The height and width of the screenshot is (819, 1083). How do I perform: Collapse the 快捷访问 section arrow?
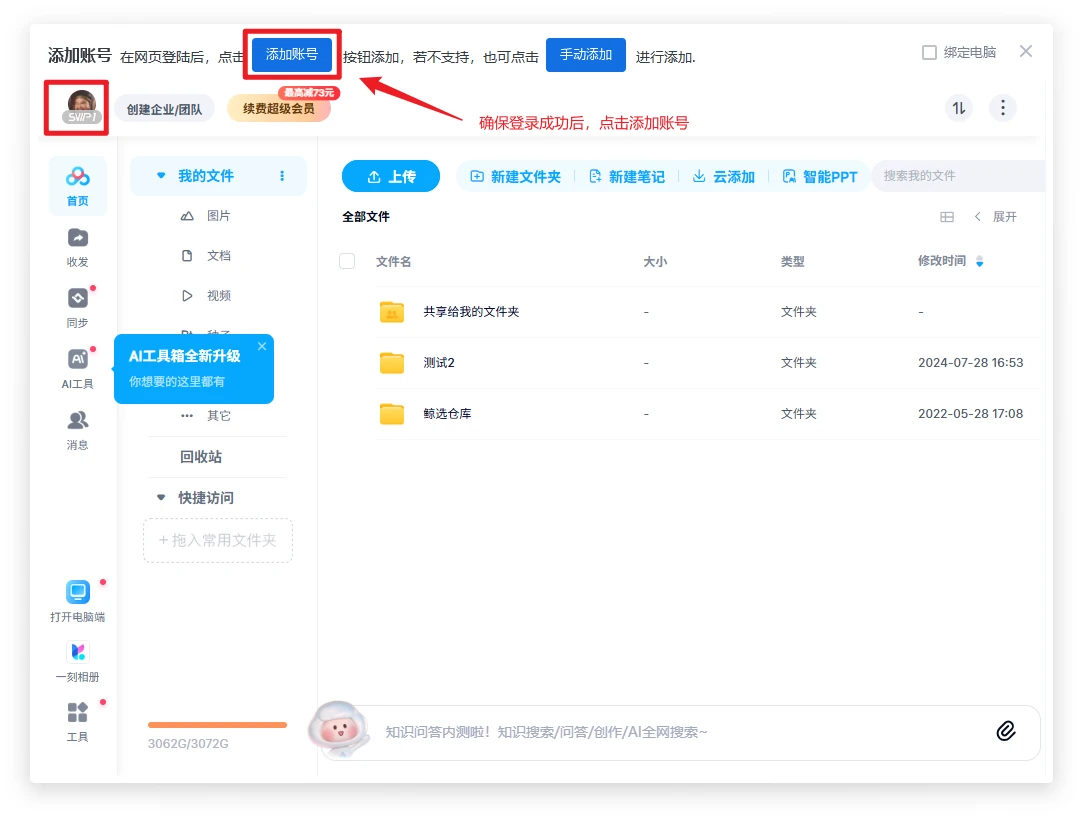(161, 498)
